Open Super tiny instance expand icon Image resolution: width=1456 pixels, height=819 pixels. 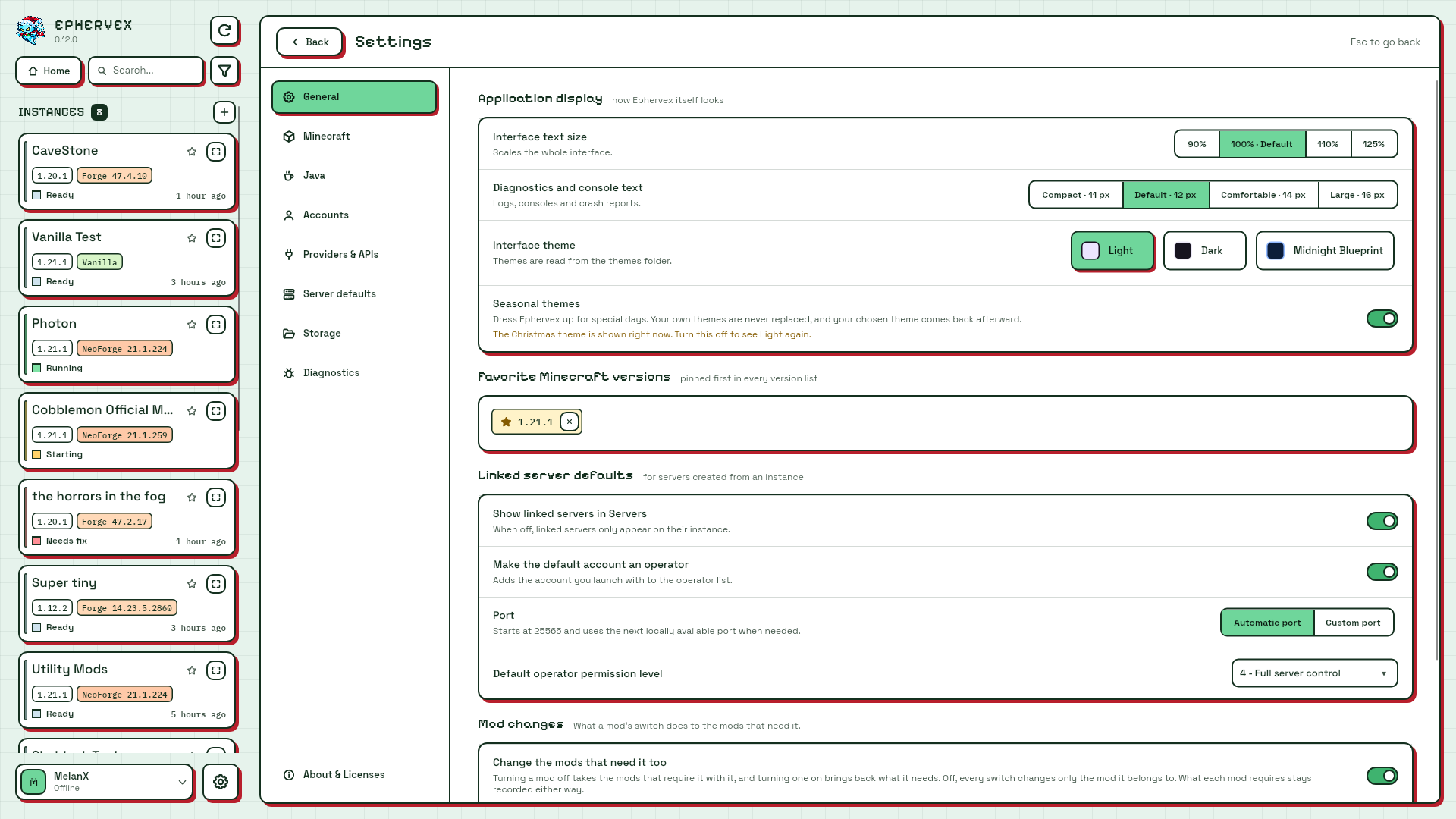coord(216,584)
